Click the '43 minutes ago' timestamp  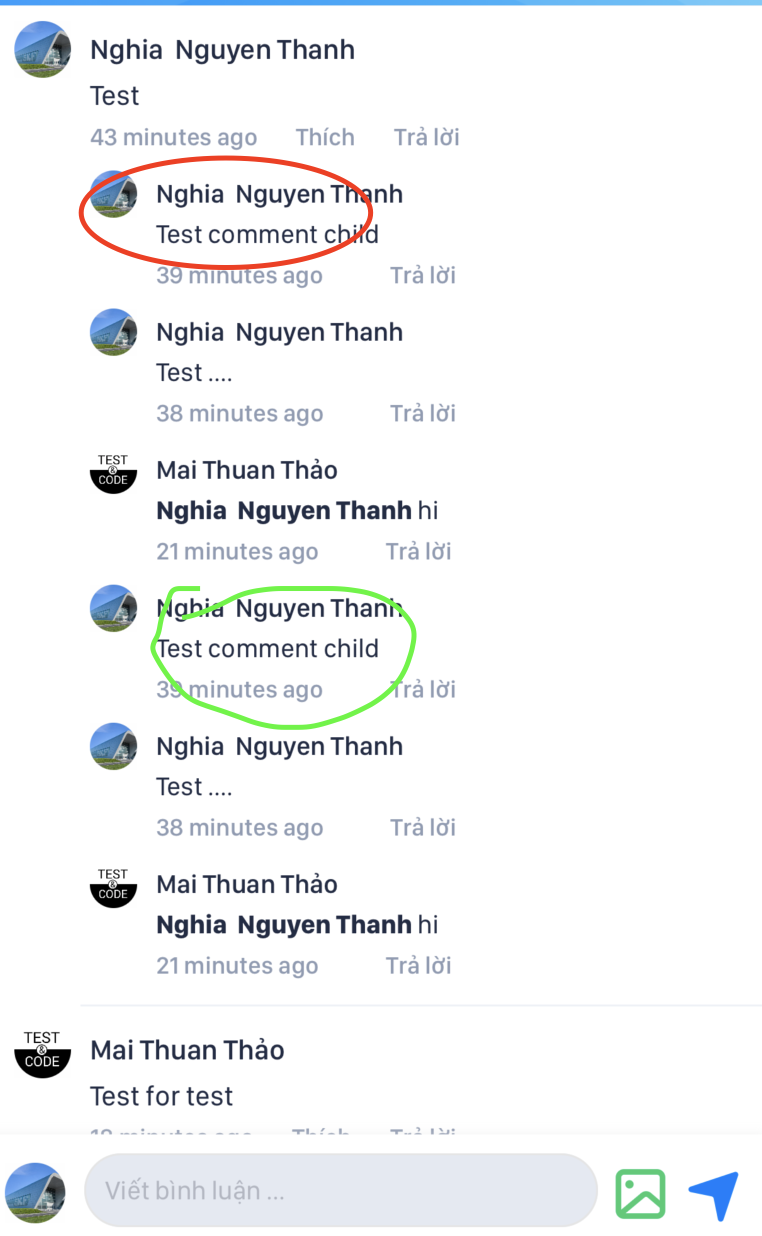pos(173,137)
